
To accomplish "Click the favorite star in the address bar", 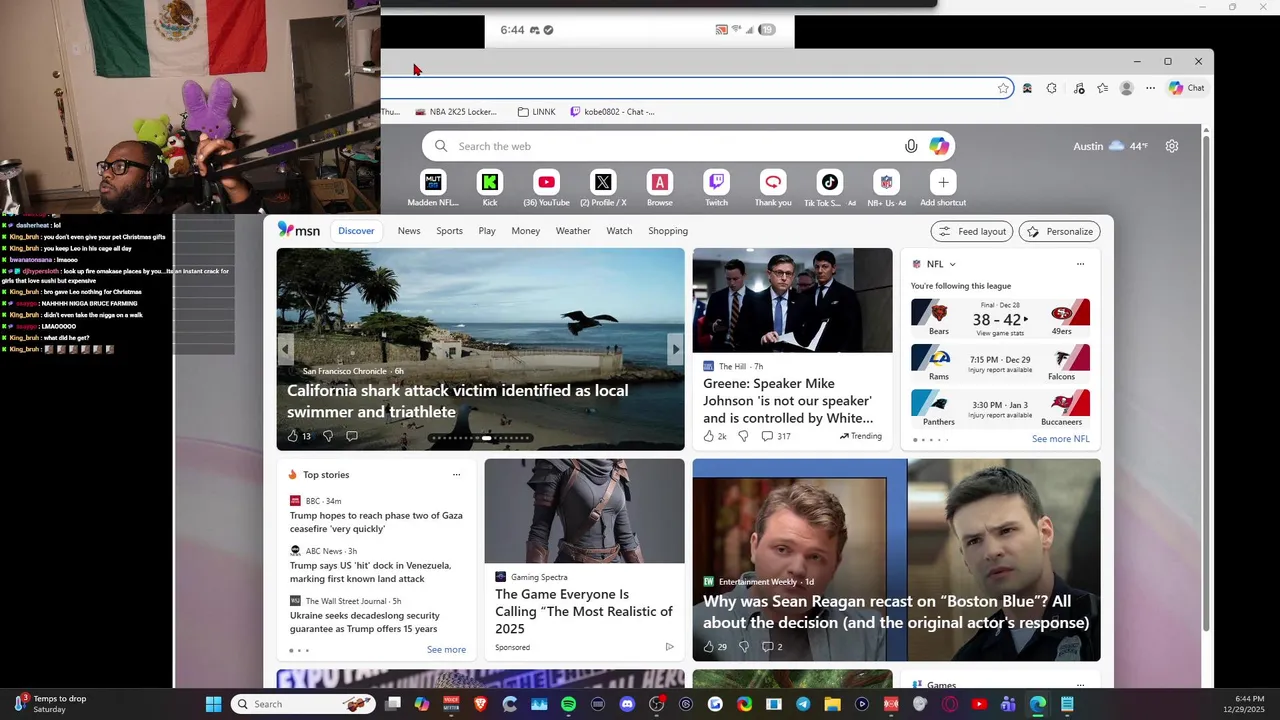I will [1003, 88].
